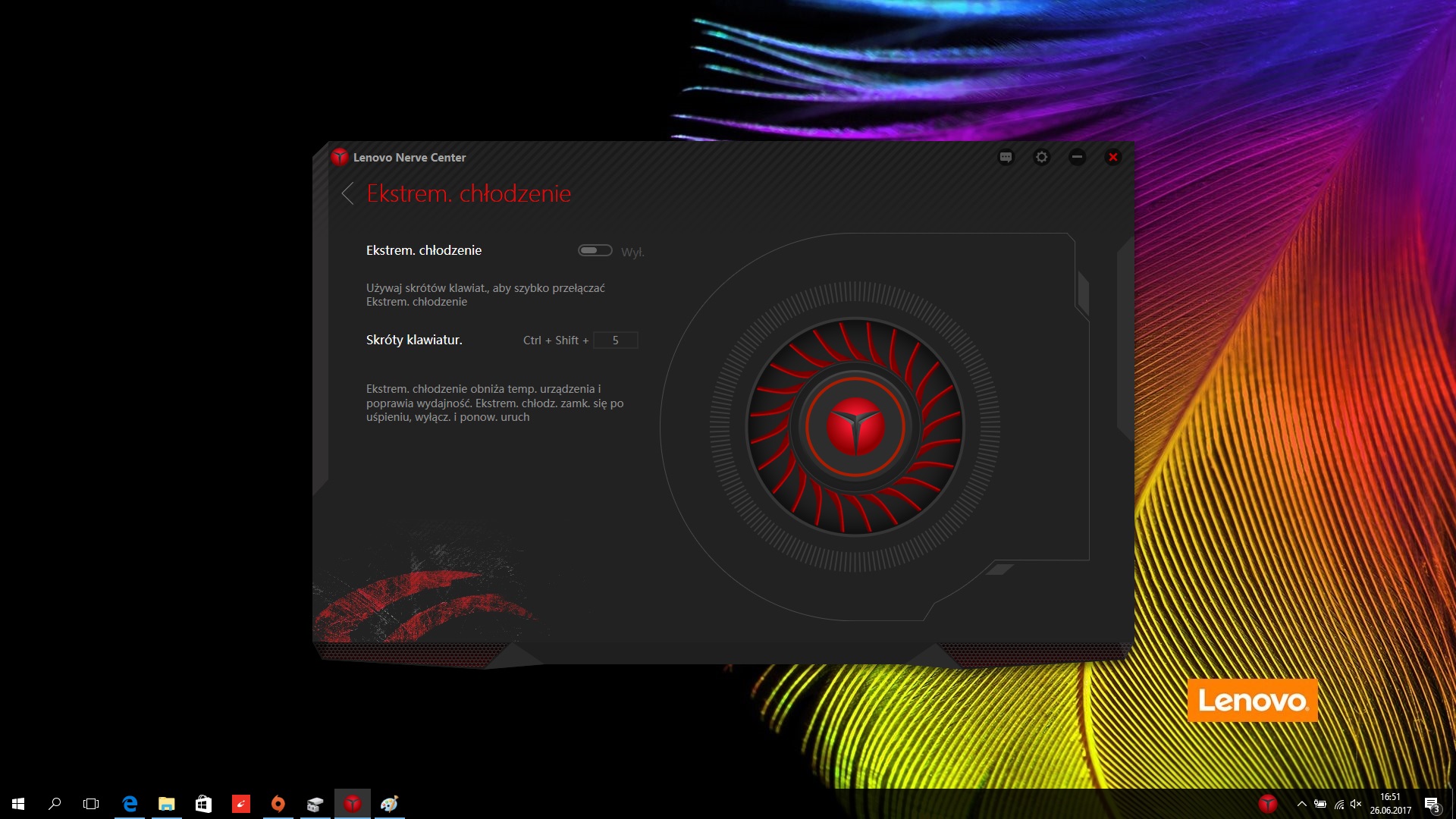Open Nerve Center settings gear
The height and width of the screenshot is (819, 1456).
coord(1042,157)
